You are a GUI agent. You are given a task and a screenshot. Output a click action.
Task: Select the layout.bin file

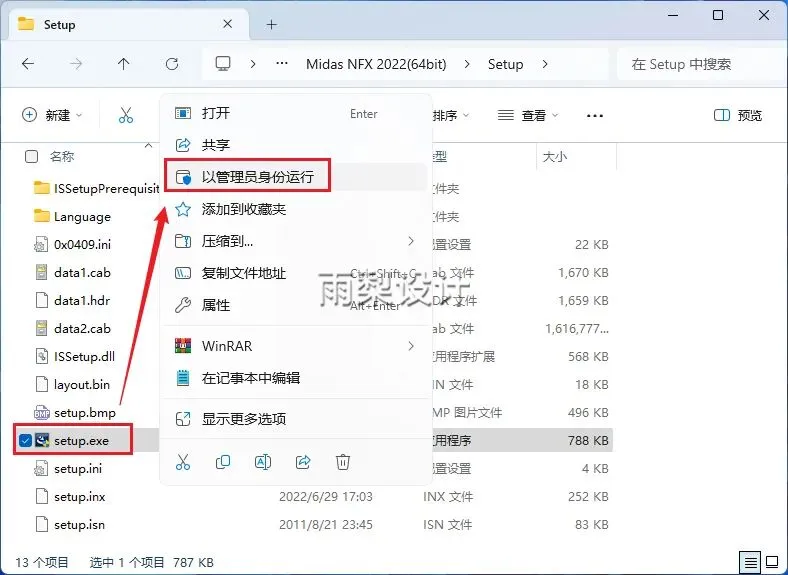pyautogui.click(x=82, y=385)
